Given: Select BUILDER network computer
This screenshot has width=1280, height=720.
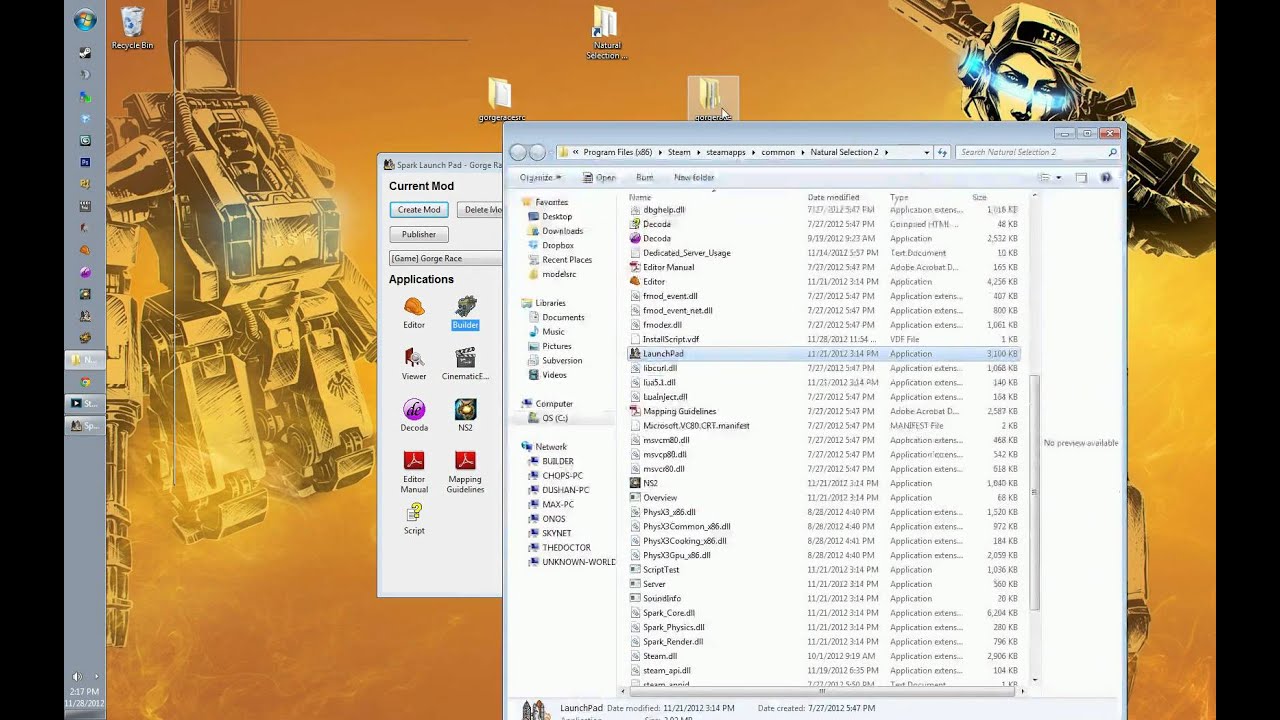Looking at the screenshot, I should [557, 461].
